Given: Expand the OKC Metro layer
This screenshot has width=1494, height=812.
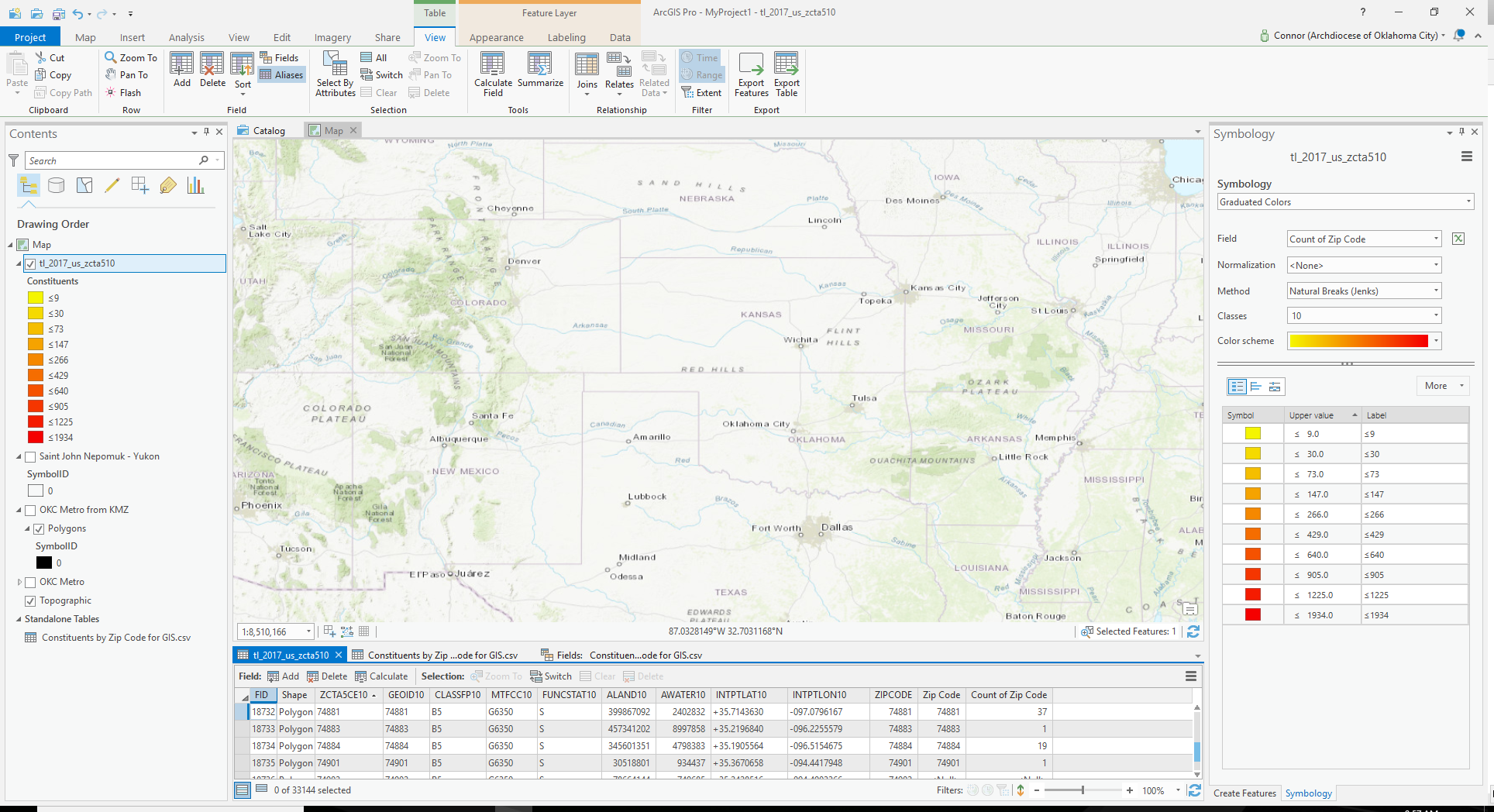Looking at the screenshot, I should click(x=20, y=583).
